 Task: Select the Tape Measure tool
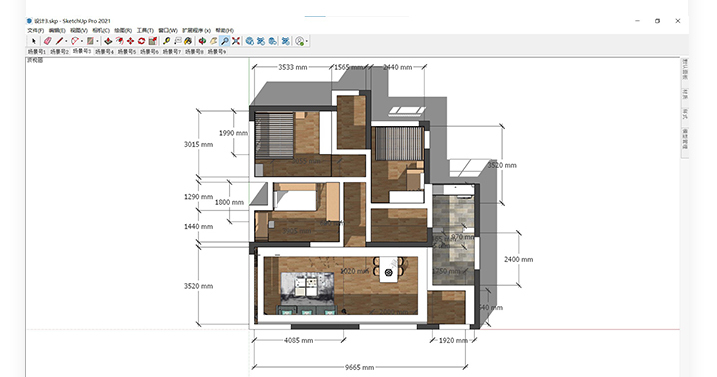click(x=166, y=41)
